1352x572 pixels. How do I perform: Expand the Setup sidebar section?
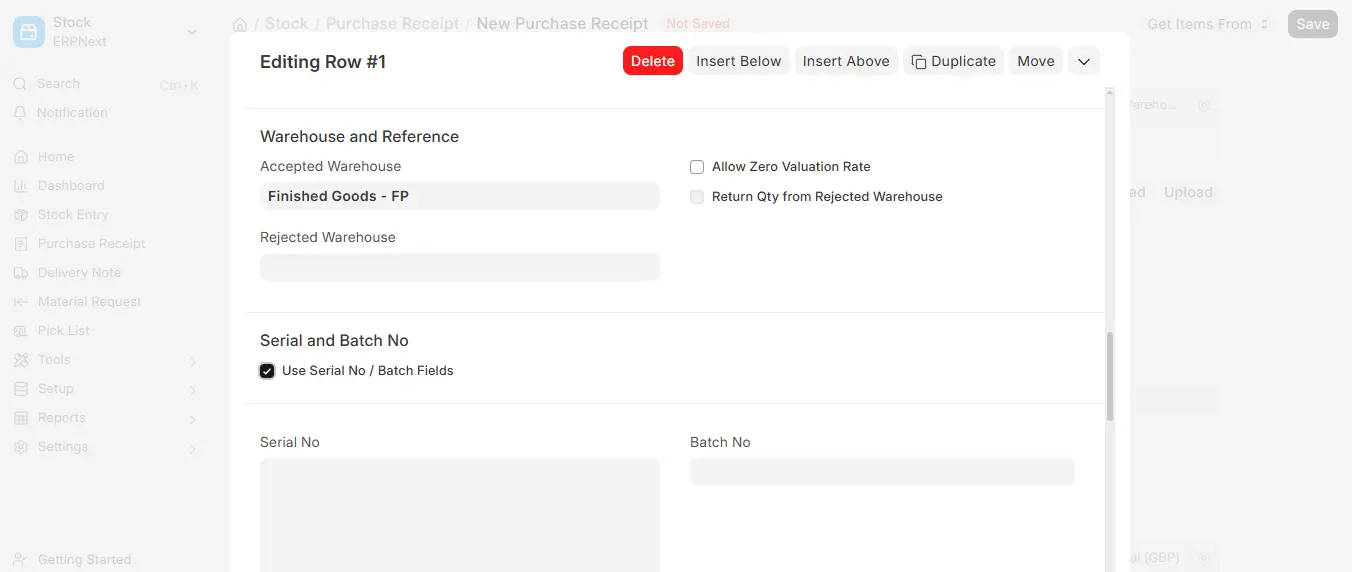click(x=193, y=390)
